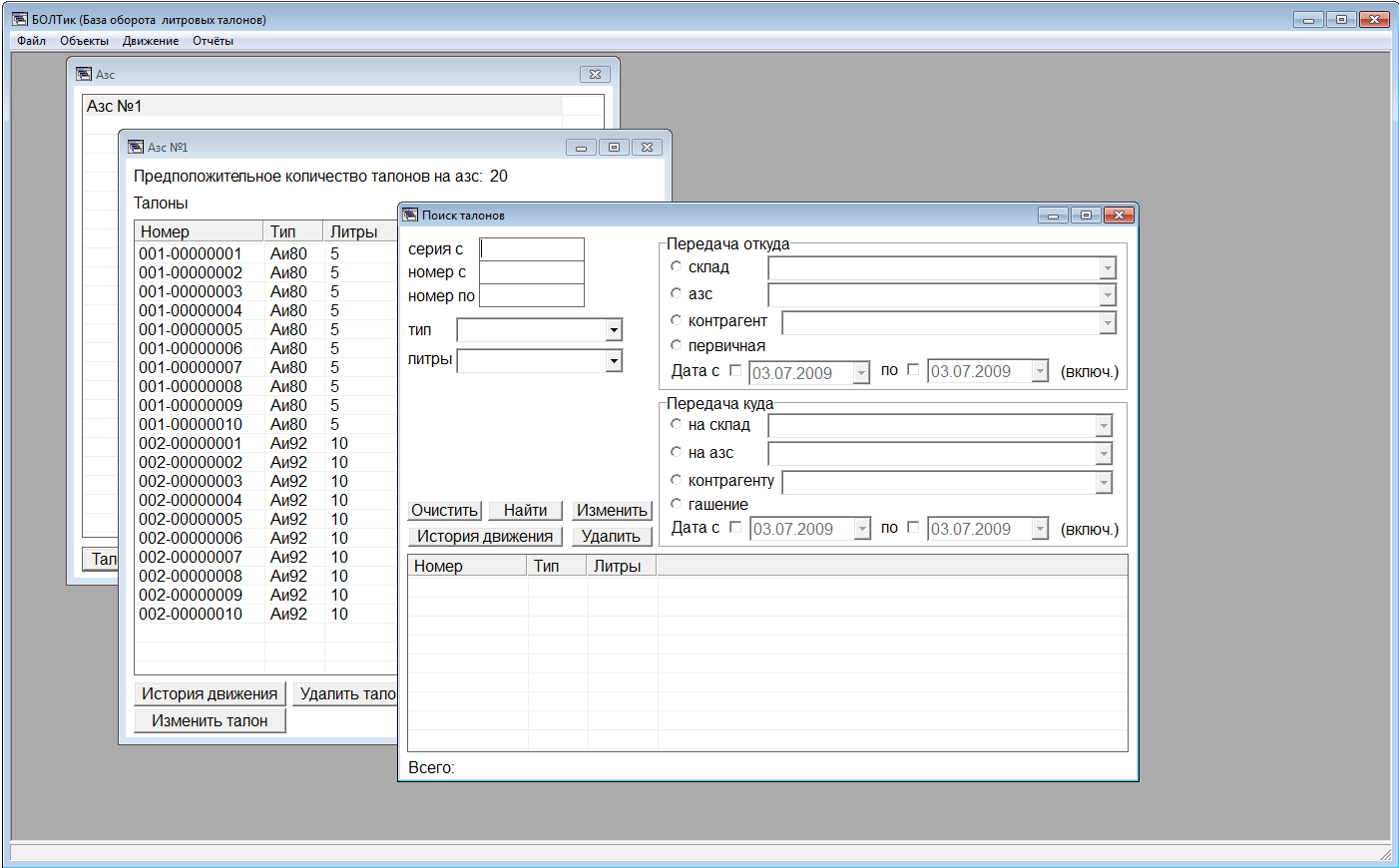Focus the серия с input field
Viewport: 1399px width, 868px height.
click(532, 249)
